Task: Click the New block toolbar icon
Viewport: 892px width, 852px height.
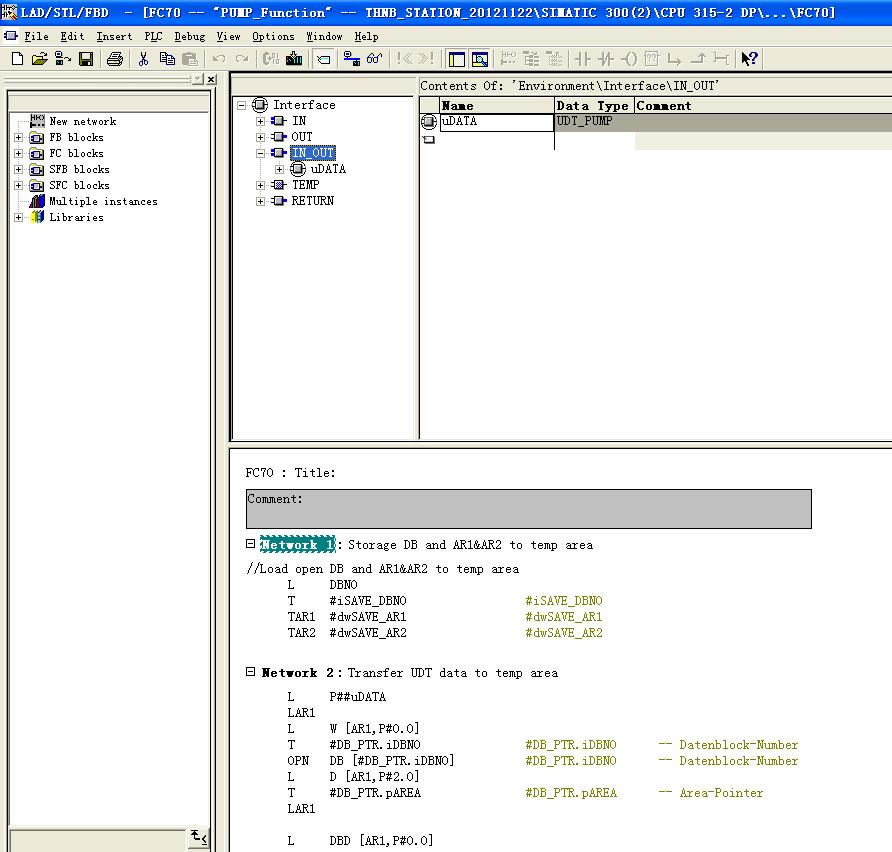Action: coord(17,59)
